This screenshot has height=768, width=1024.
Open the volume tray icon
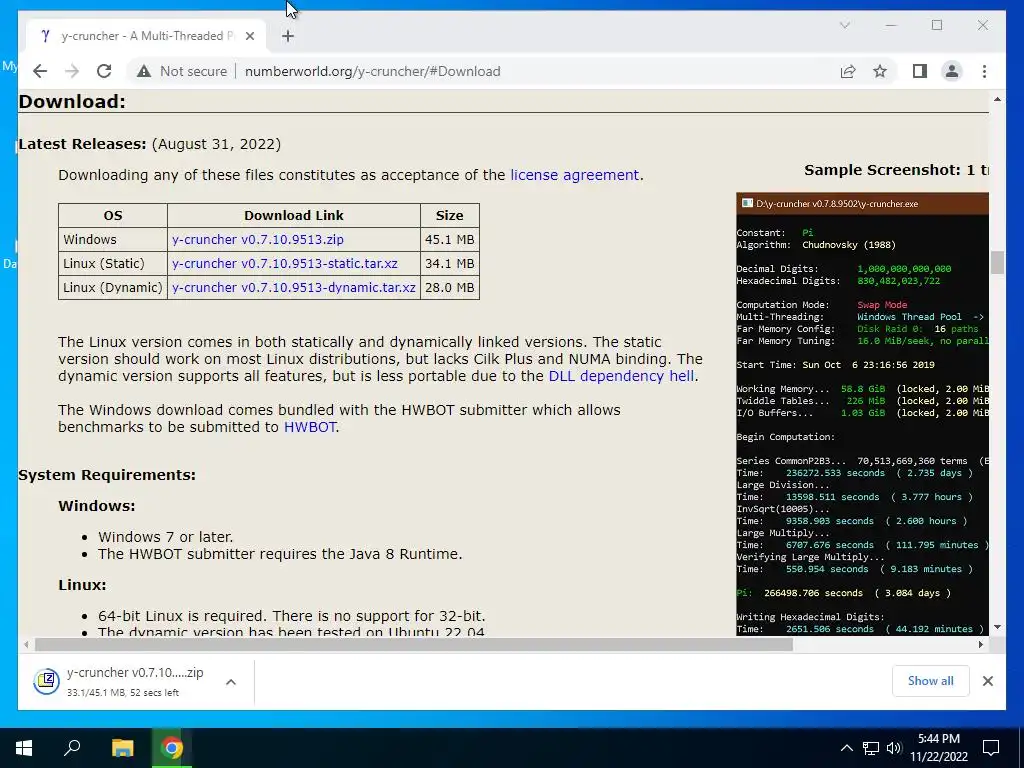pos(894,748)
